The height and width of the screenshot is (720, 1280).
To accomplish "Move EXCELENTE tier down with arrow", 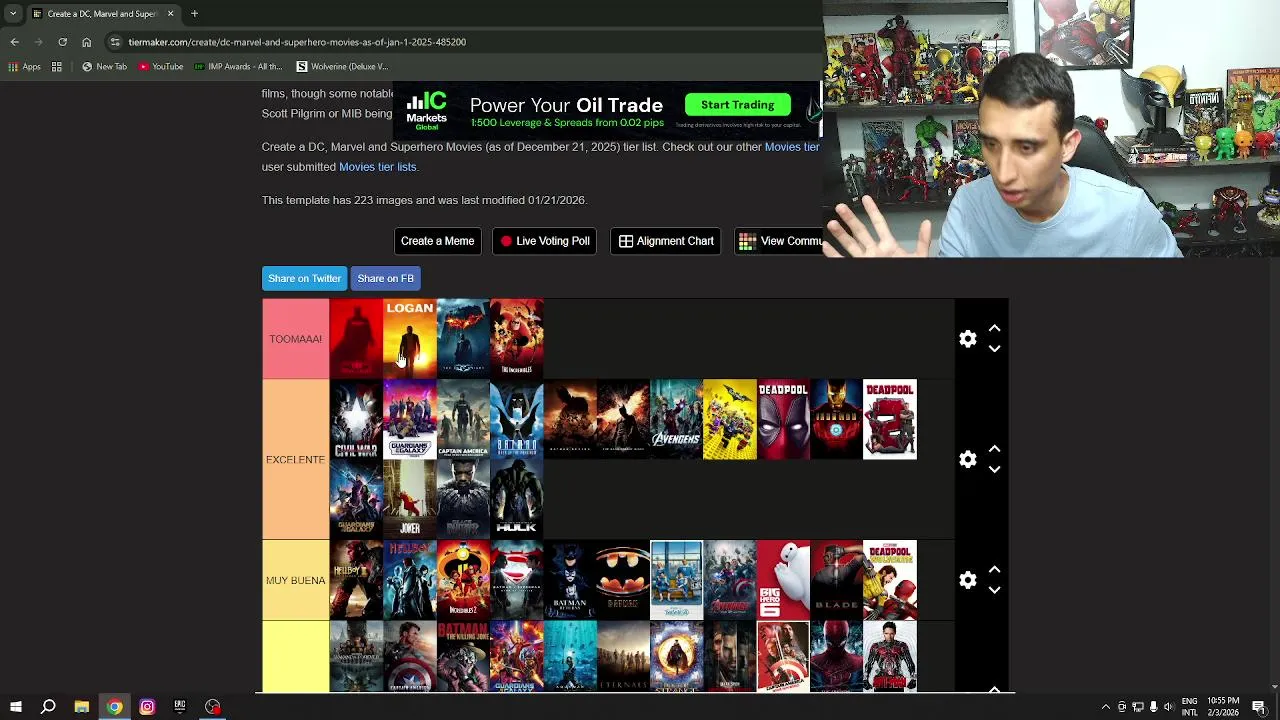I will [x=994, y=470].
